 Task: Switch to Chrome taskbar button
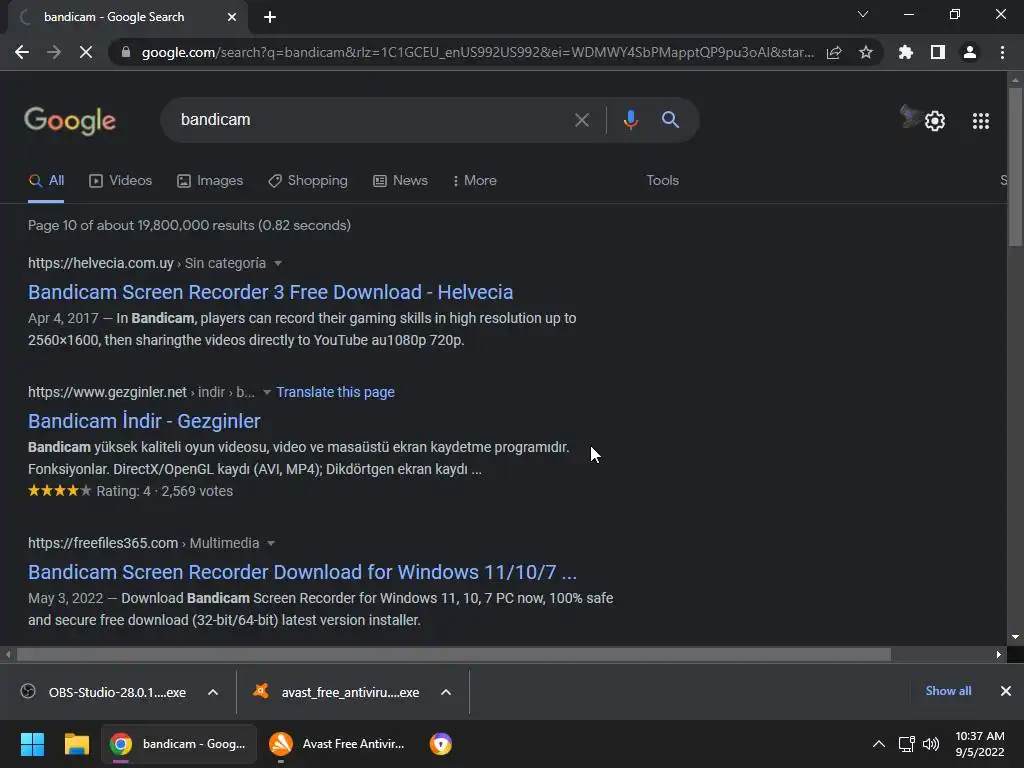(x=178, y=744)
